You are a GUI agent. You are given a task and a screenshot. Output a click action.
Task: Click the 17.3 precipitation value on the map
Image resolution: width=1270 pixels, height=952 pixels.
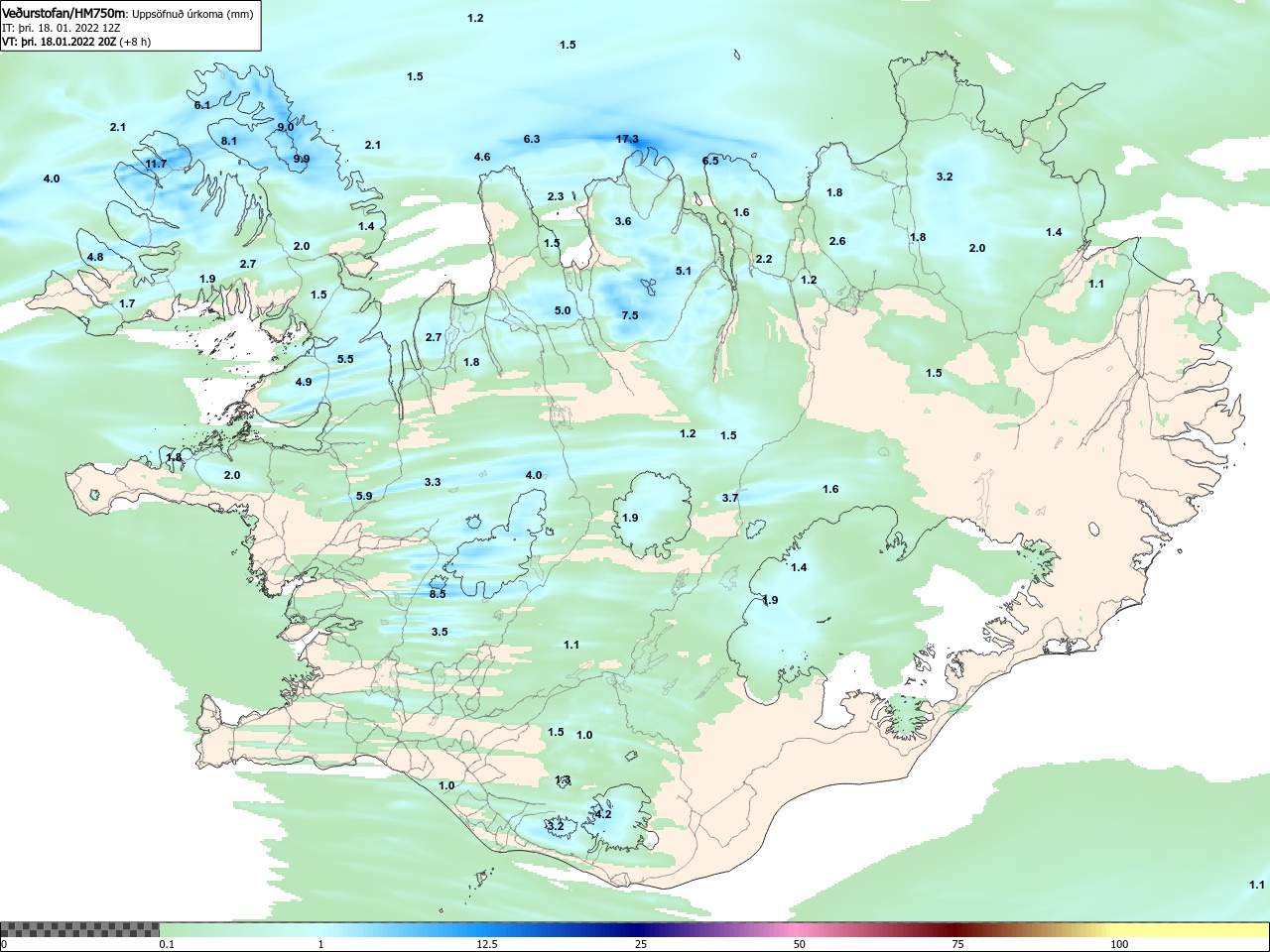pyautogui.click(x=627, y=140)
